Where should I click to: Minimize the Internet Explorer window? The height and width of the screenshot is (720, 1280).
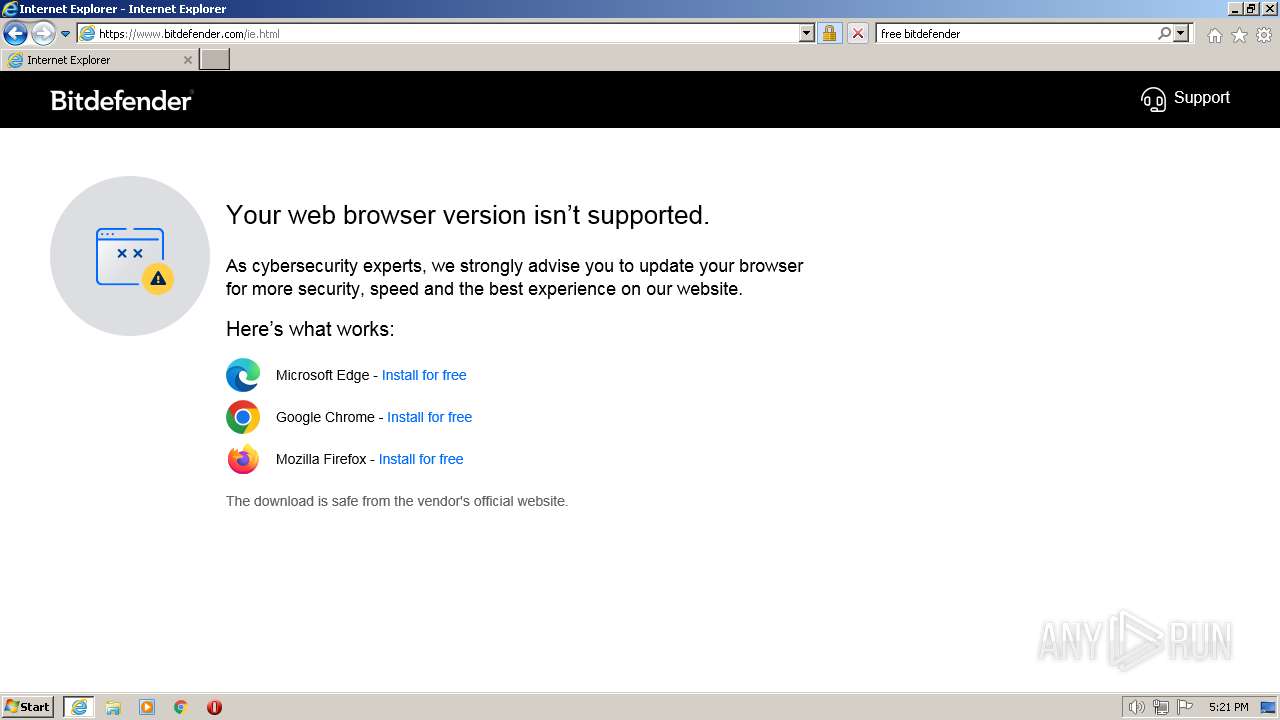(x=1234, y=8)
